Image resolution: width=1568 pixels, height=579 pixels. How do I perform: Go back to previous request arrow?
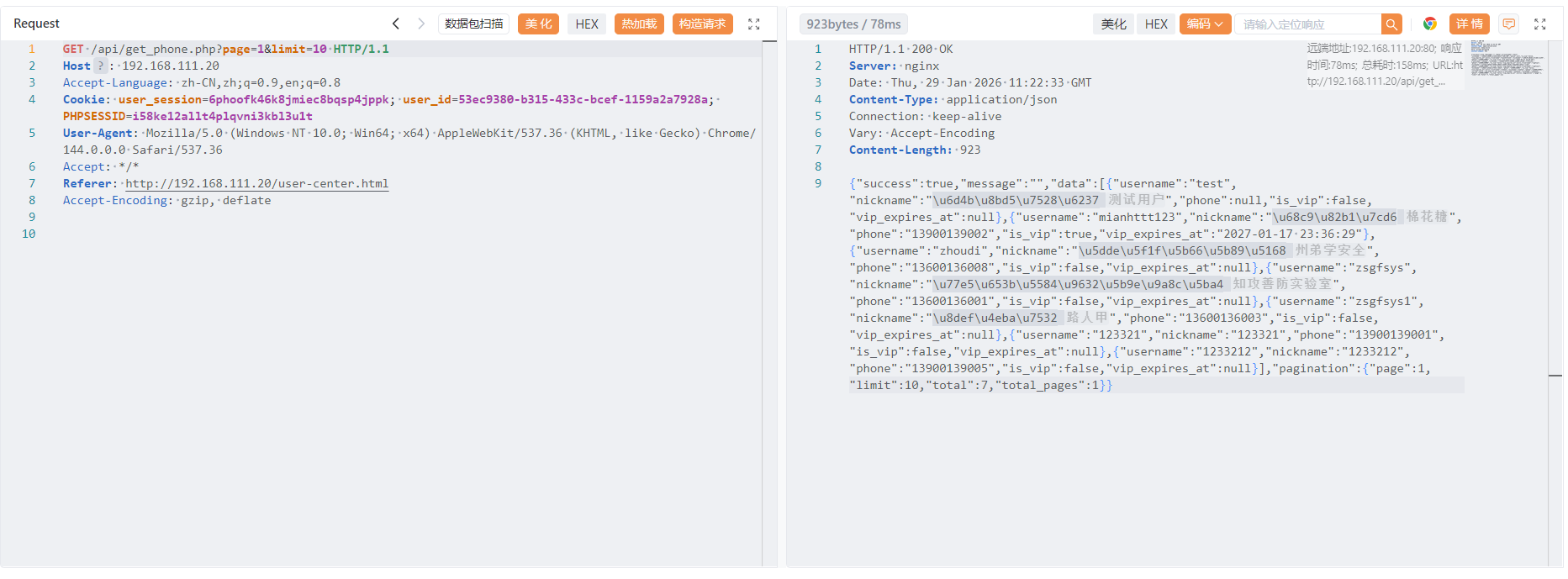[396, 24]
